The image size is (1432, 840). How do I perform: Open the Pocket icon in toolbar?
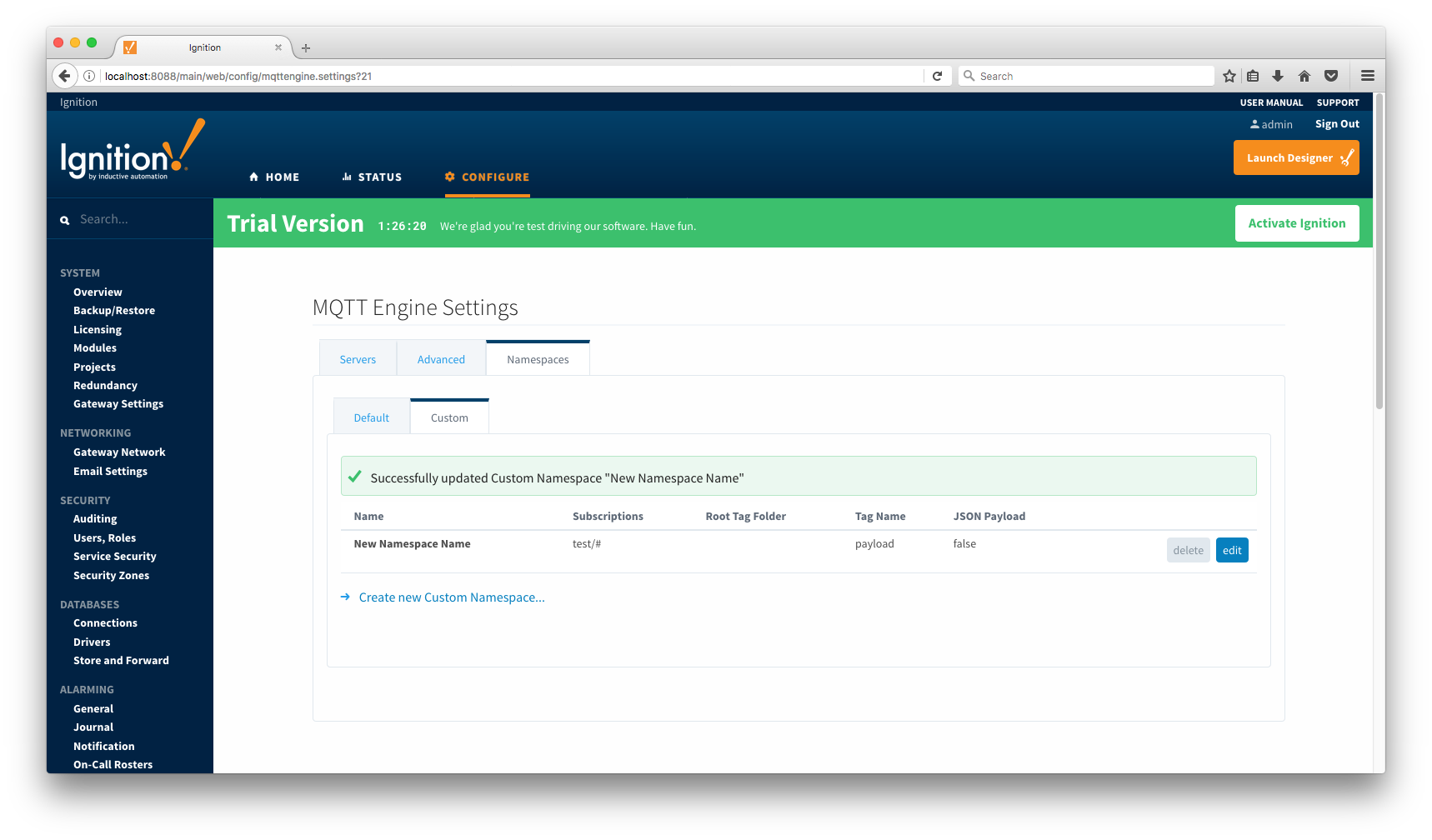pyautogui.click(x=1331, y=76)
